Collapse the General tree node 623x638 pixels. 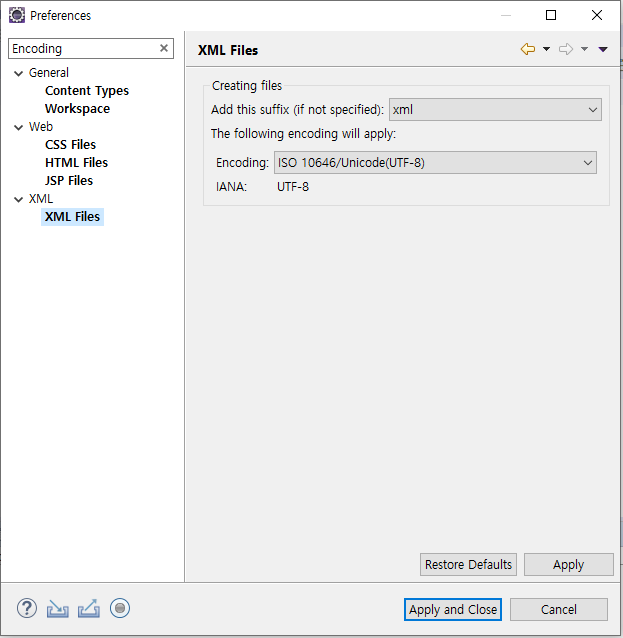19,73
